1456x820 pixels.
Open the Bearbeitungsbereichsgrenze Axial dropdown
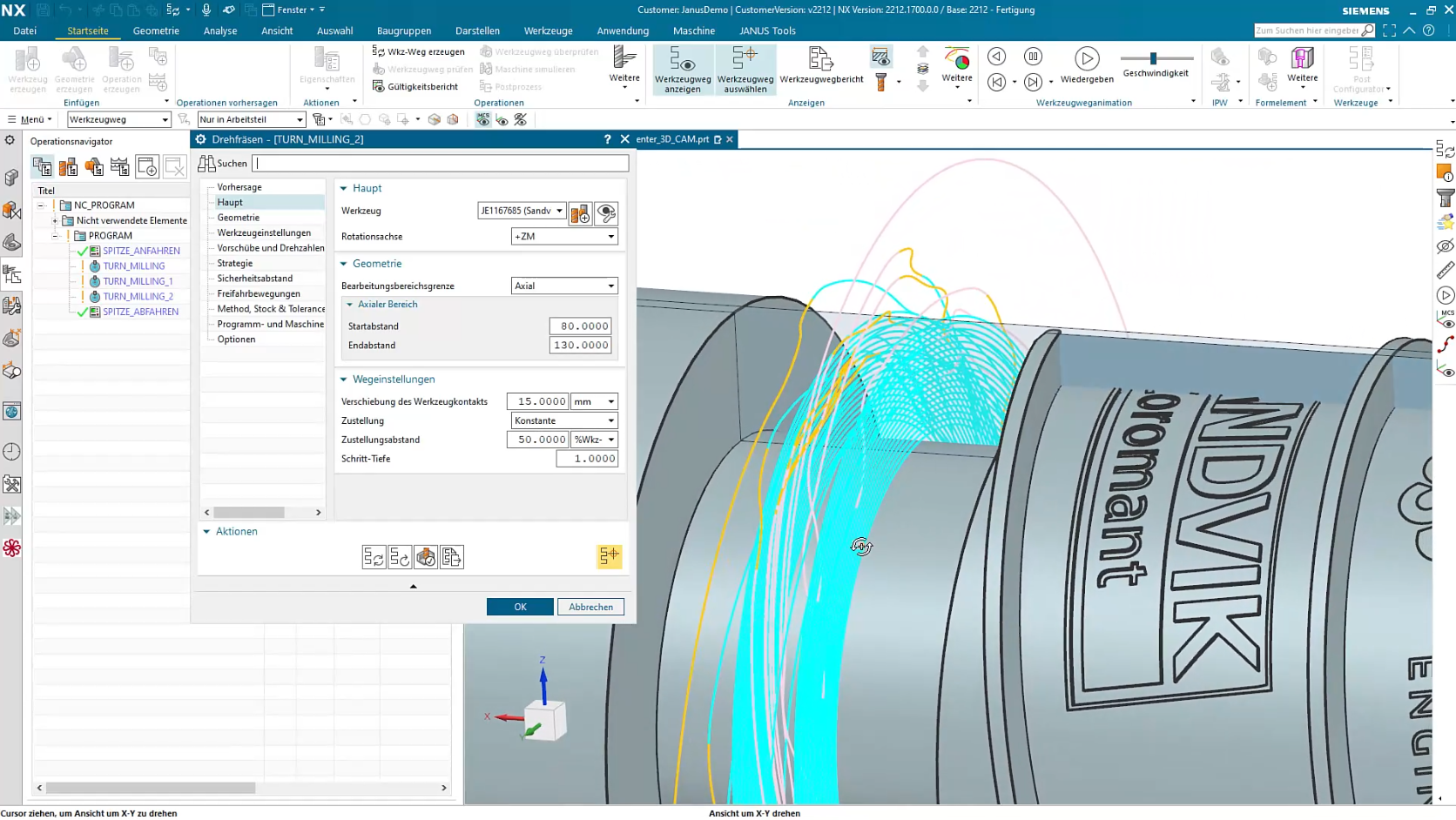564,286
